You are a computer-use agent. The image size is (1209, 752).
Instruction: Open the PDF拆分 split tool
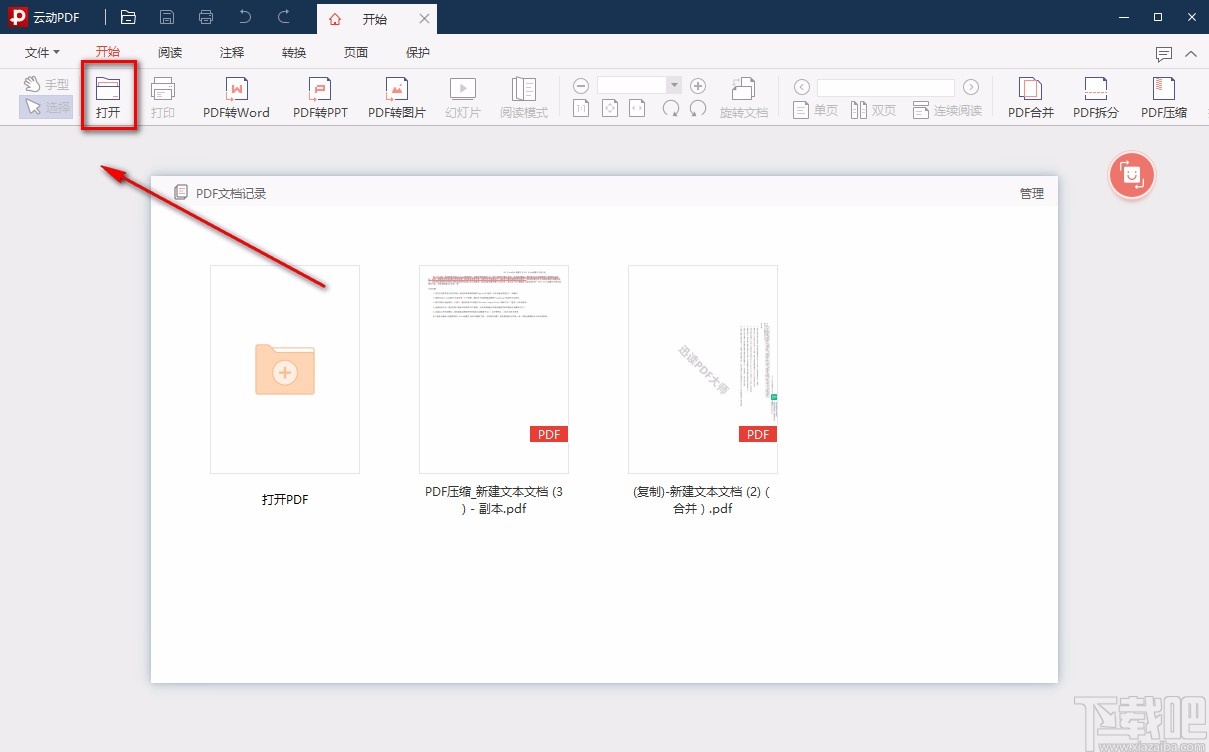[x=1096, y=97]
